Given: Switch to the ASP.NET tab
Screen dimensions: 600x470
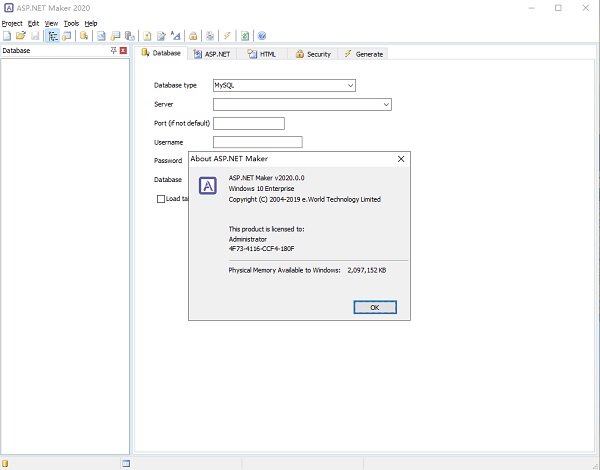Looking at the screenshot, I should tap(212, 54).
